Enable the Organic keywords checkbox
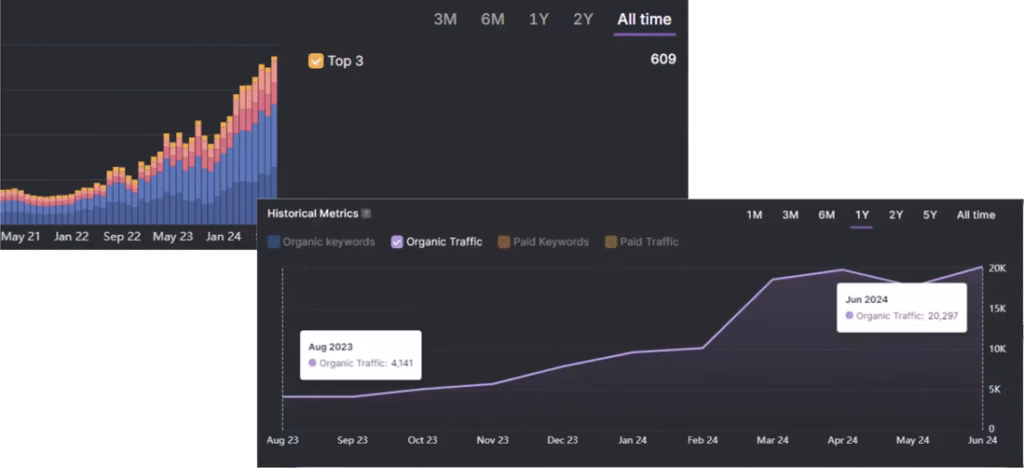 click(274, 242)
